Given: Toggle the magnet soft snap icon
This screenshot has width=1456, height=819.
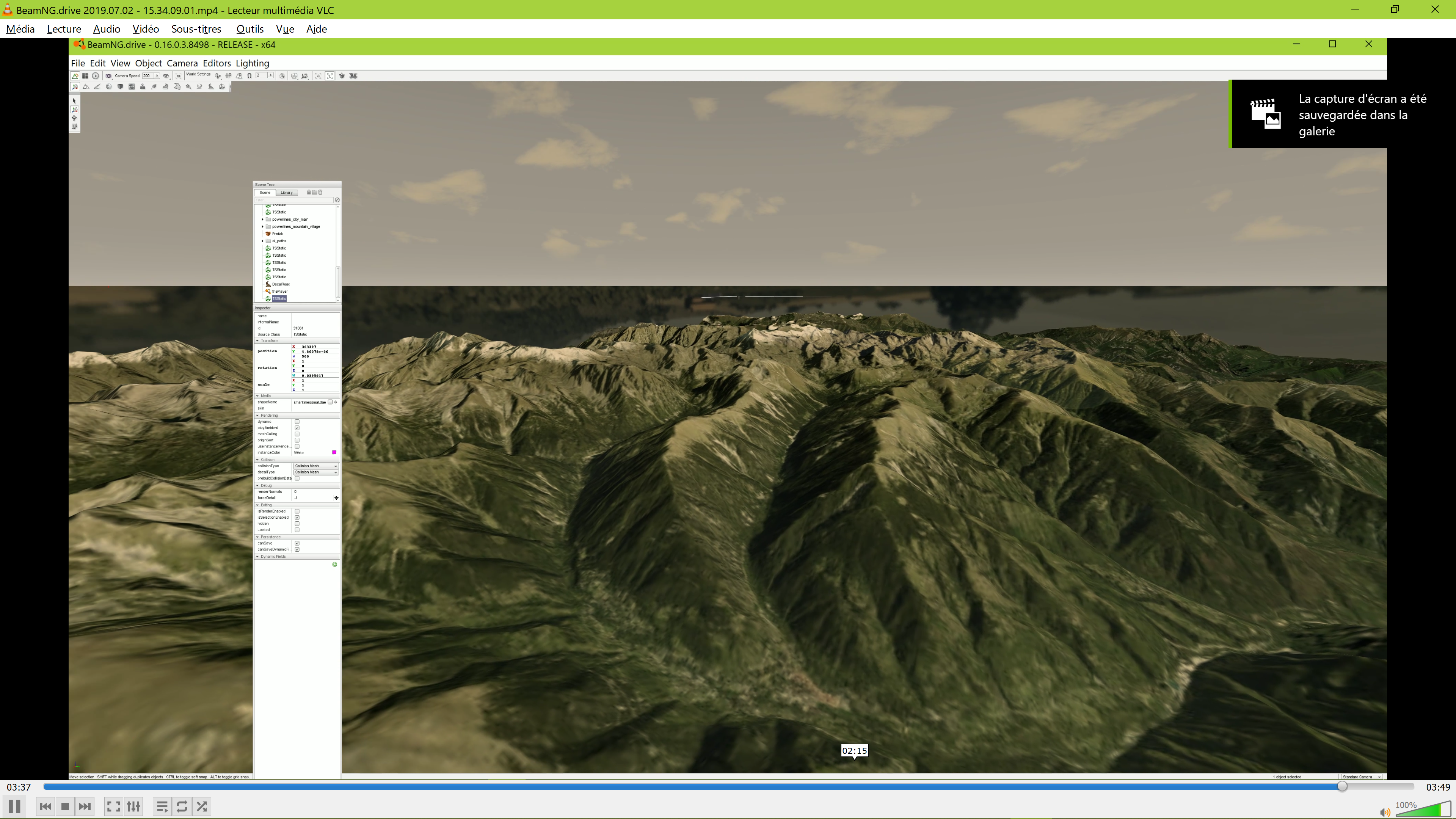Looking at the screenshot, I should pyautogui.click(x=249, y=76).
